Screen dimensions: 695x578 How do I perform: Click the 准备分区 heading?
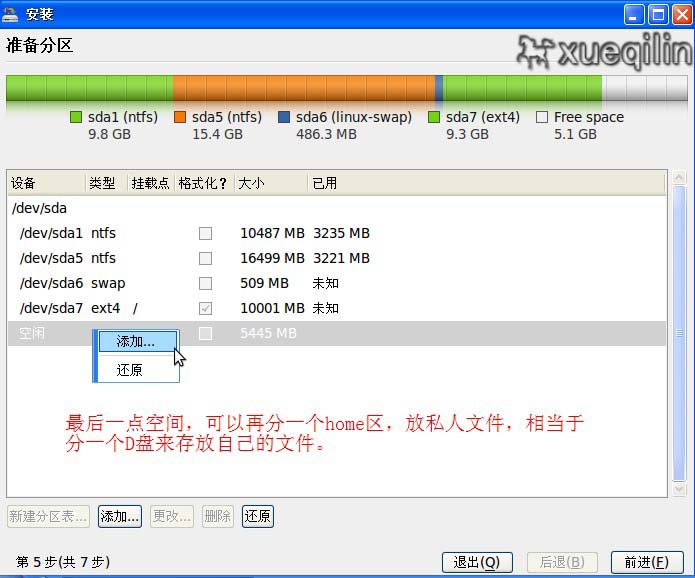39,45
